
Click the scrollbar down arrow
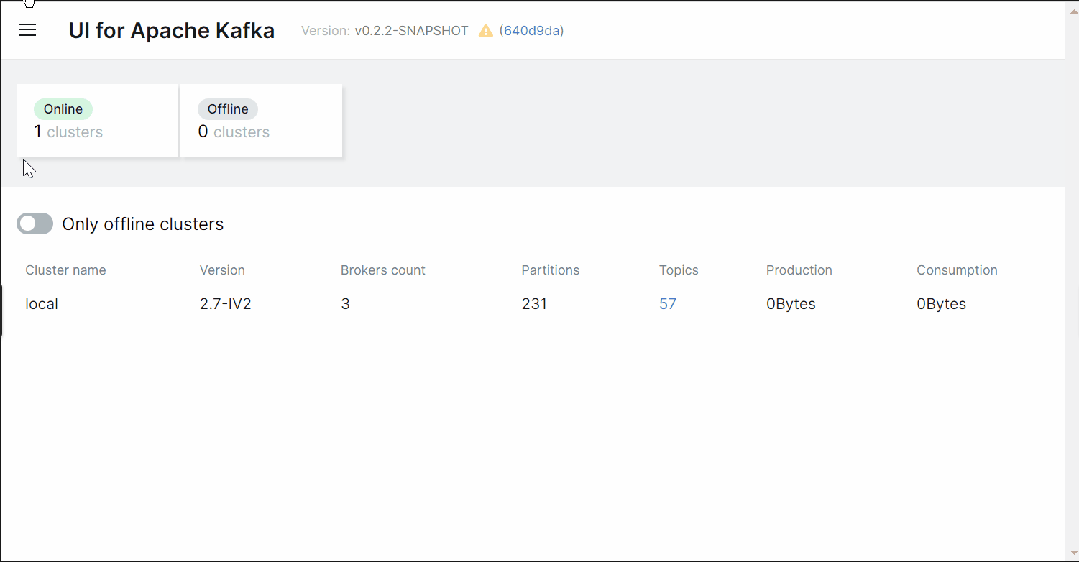(1073, 554)
